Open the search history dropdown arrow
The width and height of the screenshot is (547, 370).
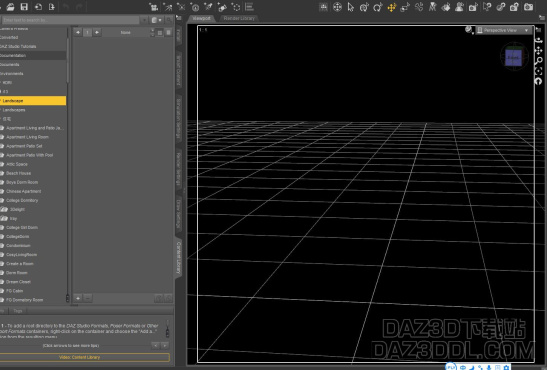(x=144, y=20)
